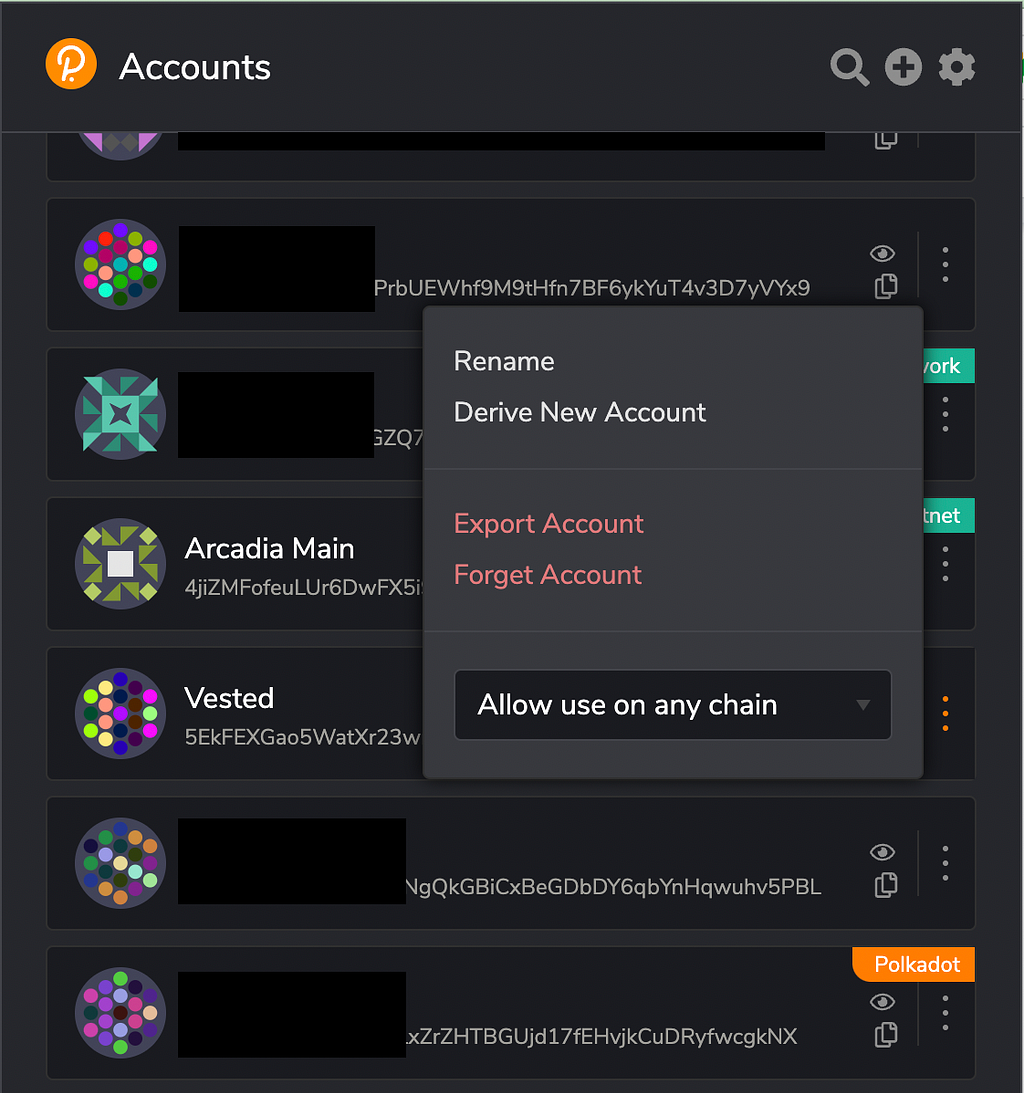Open settings via the gear icon
Viewport: 1024px width, 1093px height.
[x=956, y=67]
